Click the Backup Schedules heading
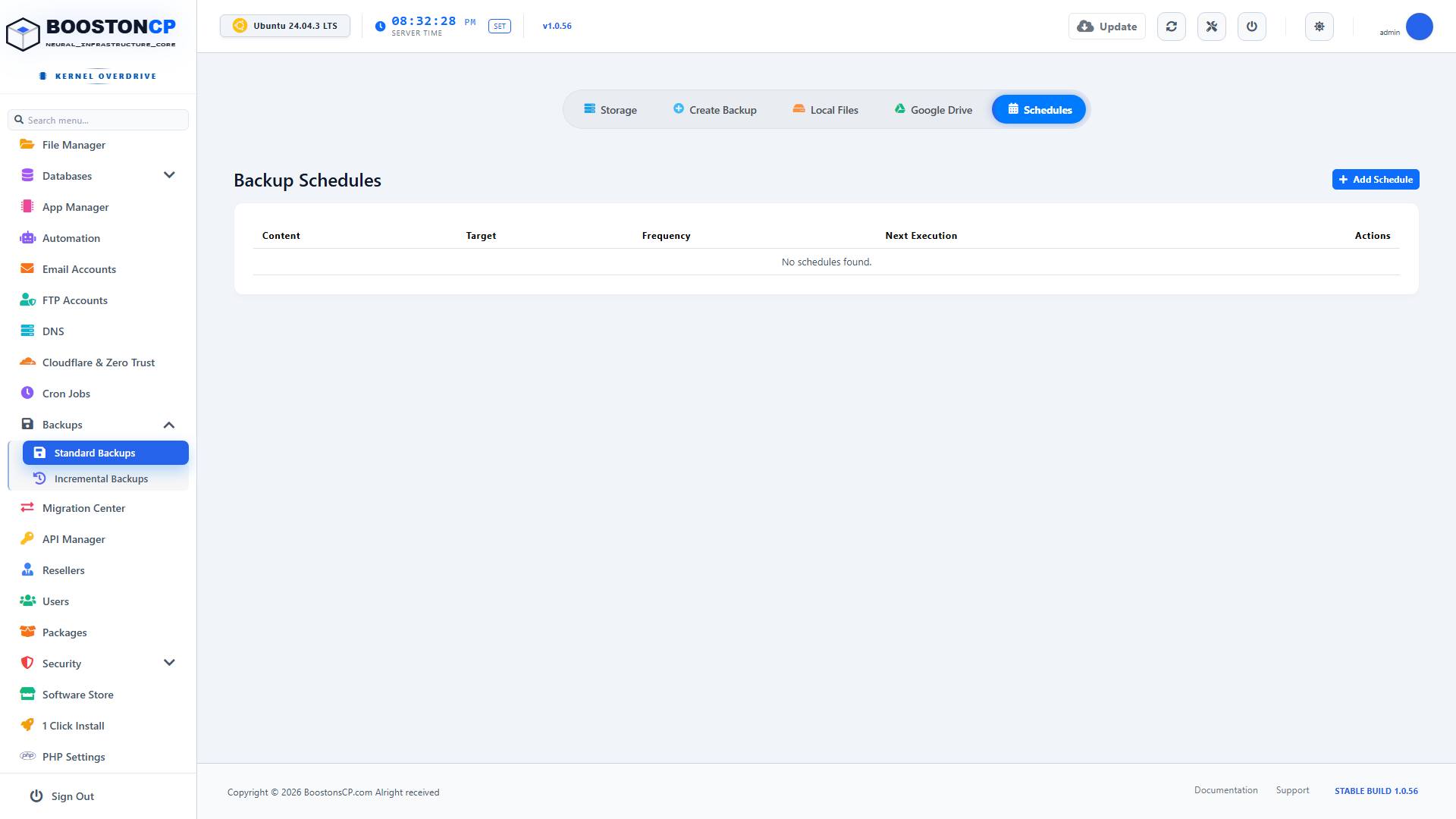The width and height of the screenshot is (1456, 819). click(x=307, y=180)
